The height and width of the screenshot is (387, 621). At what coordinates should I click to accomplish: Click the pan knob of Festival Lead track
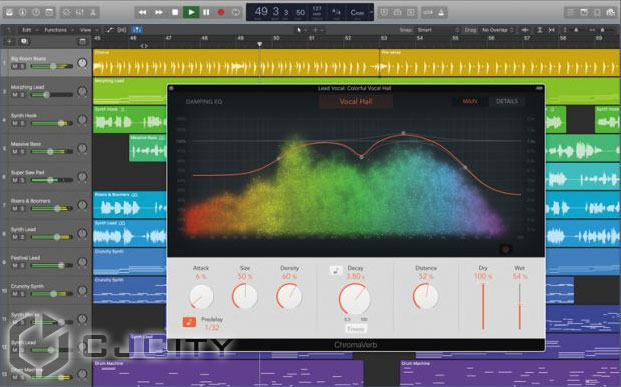82,262
